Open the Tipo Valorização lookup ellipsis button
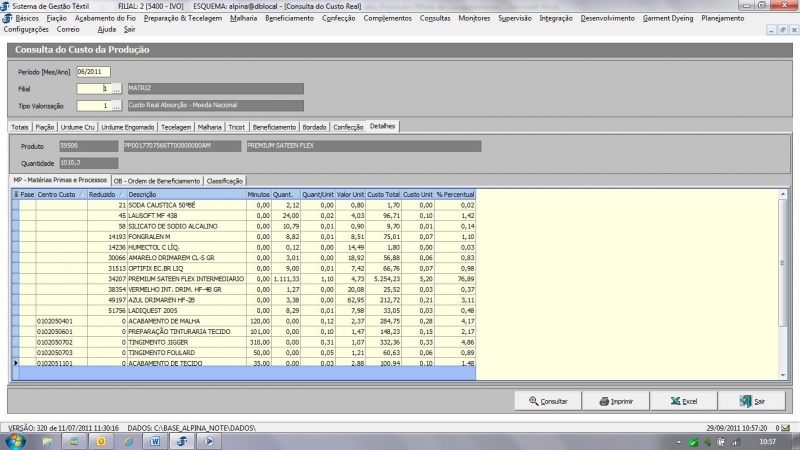This screenshot has width=800, height=450. click(x=116, y=104)
